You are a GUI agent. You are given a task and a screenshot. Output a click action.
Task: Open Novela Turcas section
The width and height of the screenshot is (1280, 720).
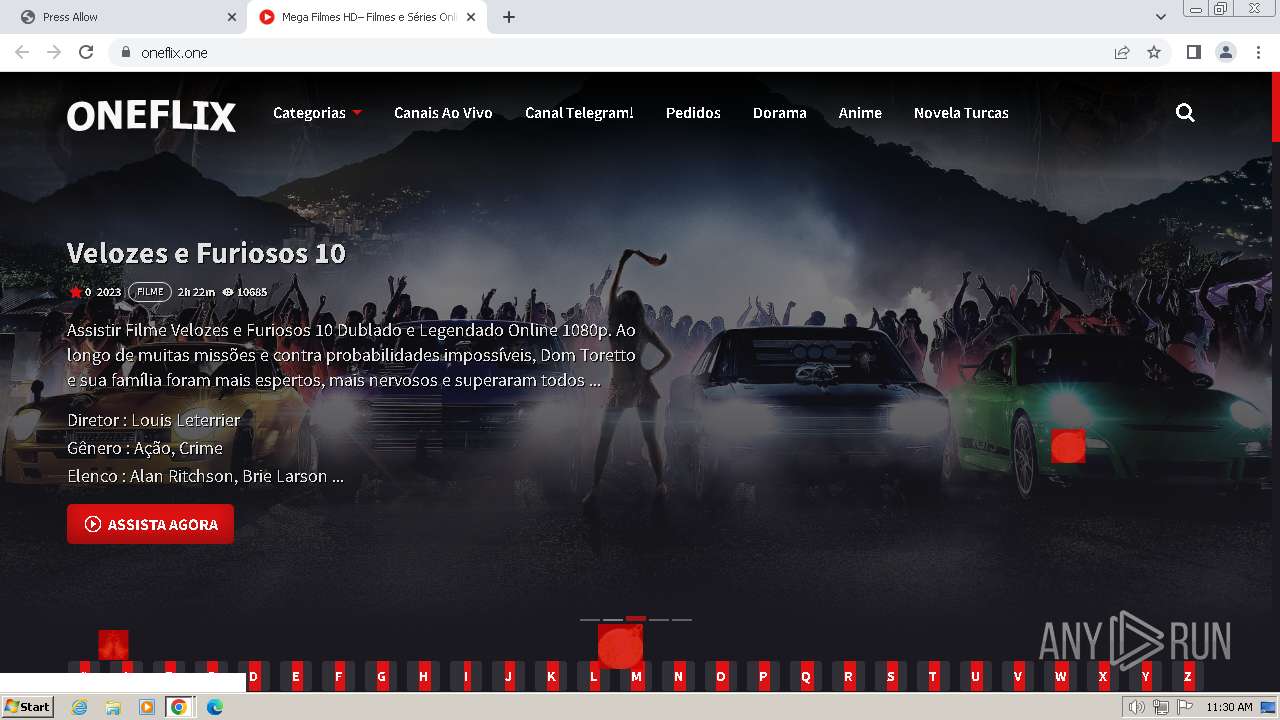[961, 113]
